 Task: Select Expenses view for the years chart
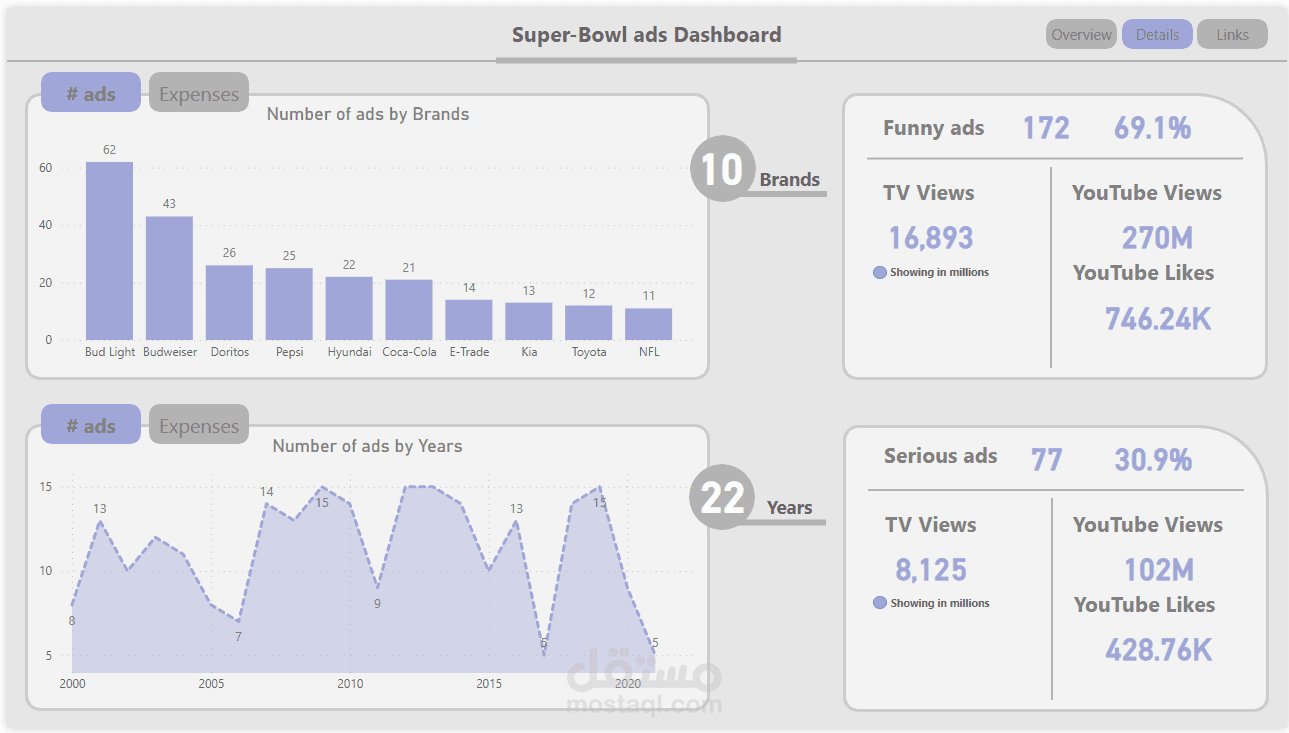[198, 424]
